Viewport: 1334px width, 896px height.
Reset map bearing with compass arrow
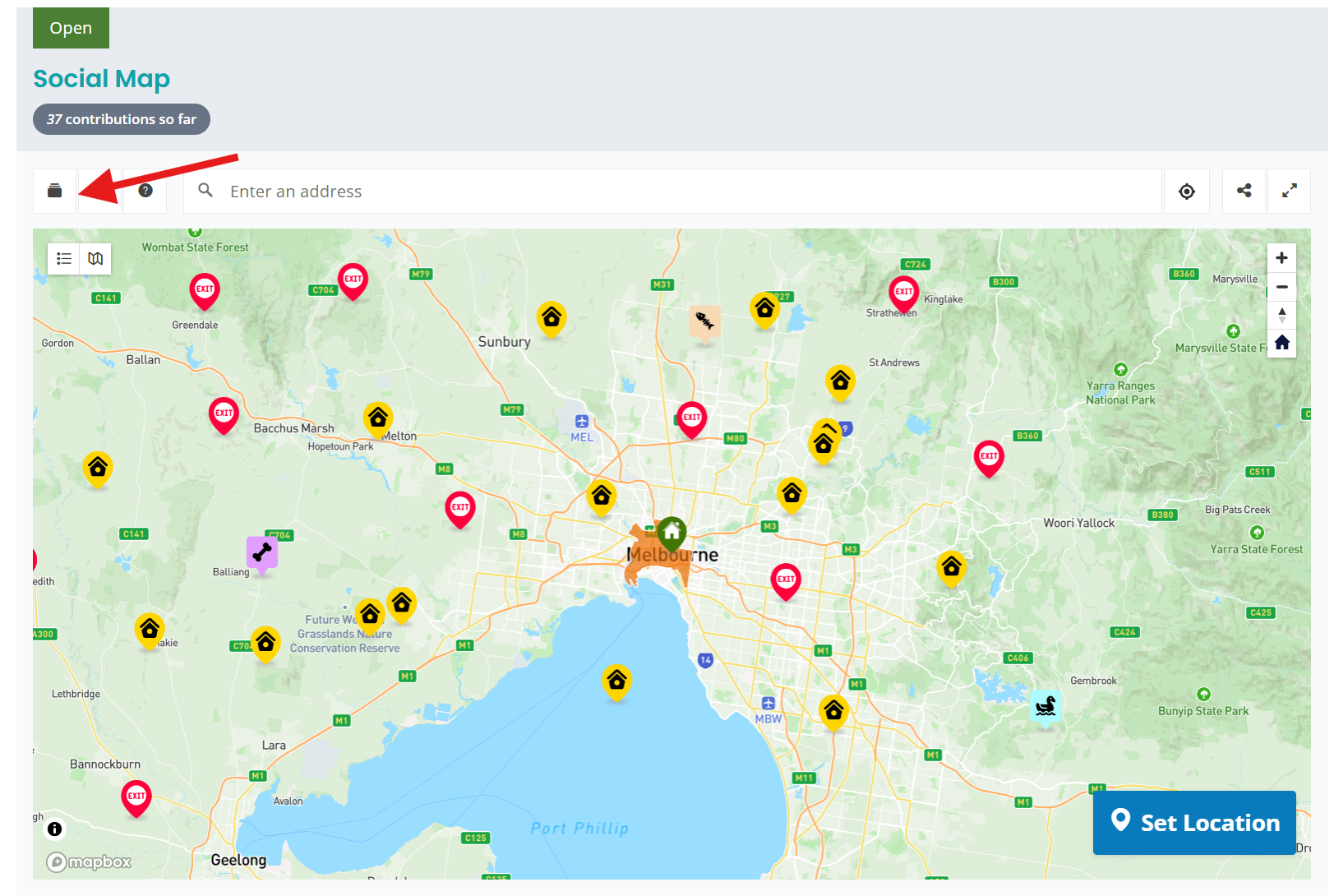point(1281,315)
